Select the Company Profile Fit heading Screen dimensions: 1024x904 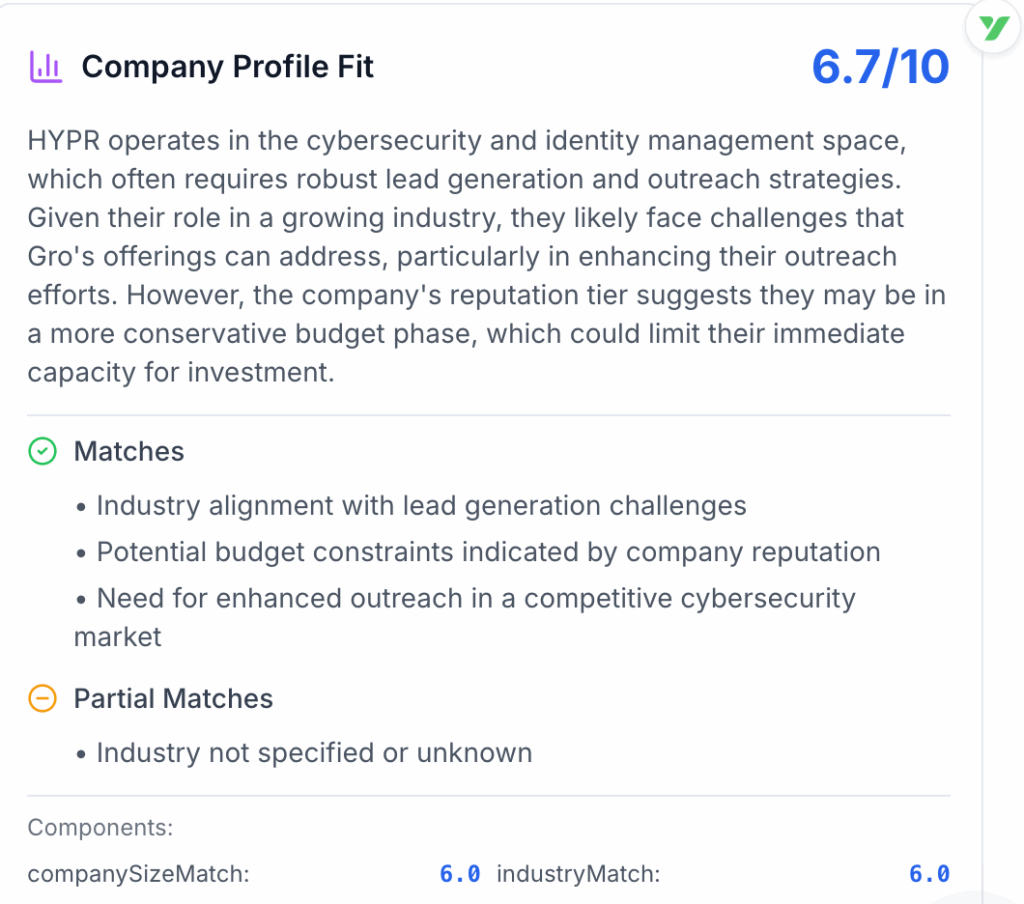tap(228, 66)
